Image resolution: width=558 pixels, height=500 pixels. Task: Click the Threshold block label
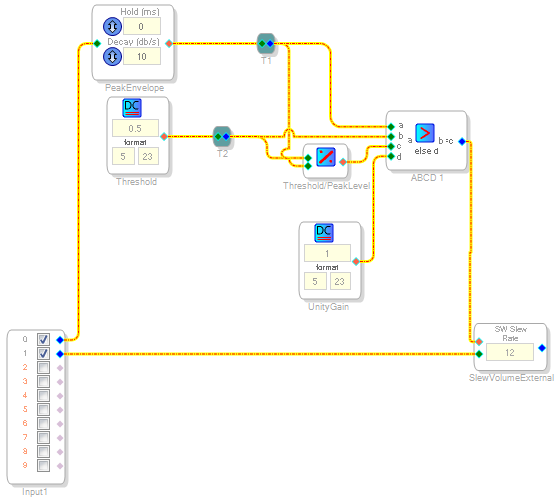click(136, 182)
